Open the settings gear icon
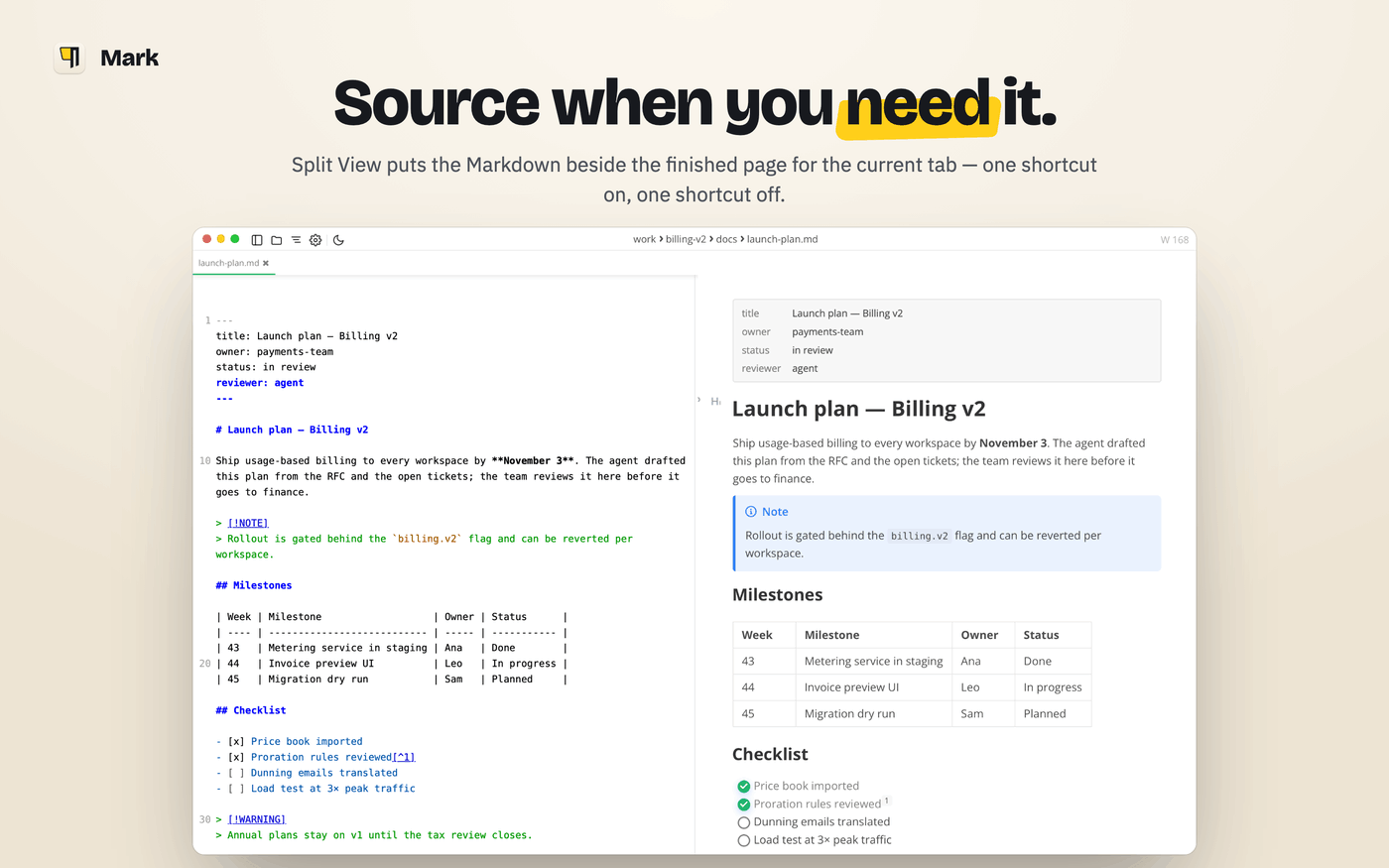1389x868 pixels. [x=316, y=240]
